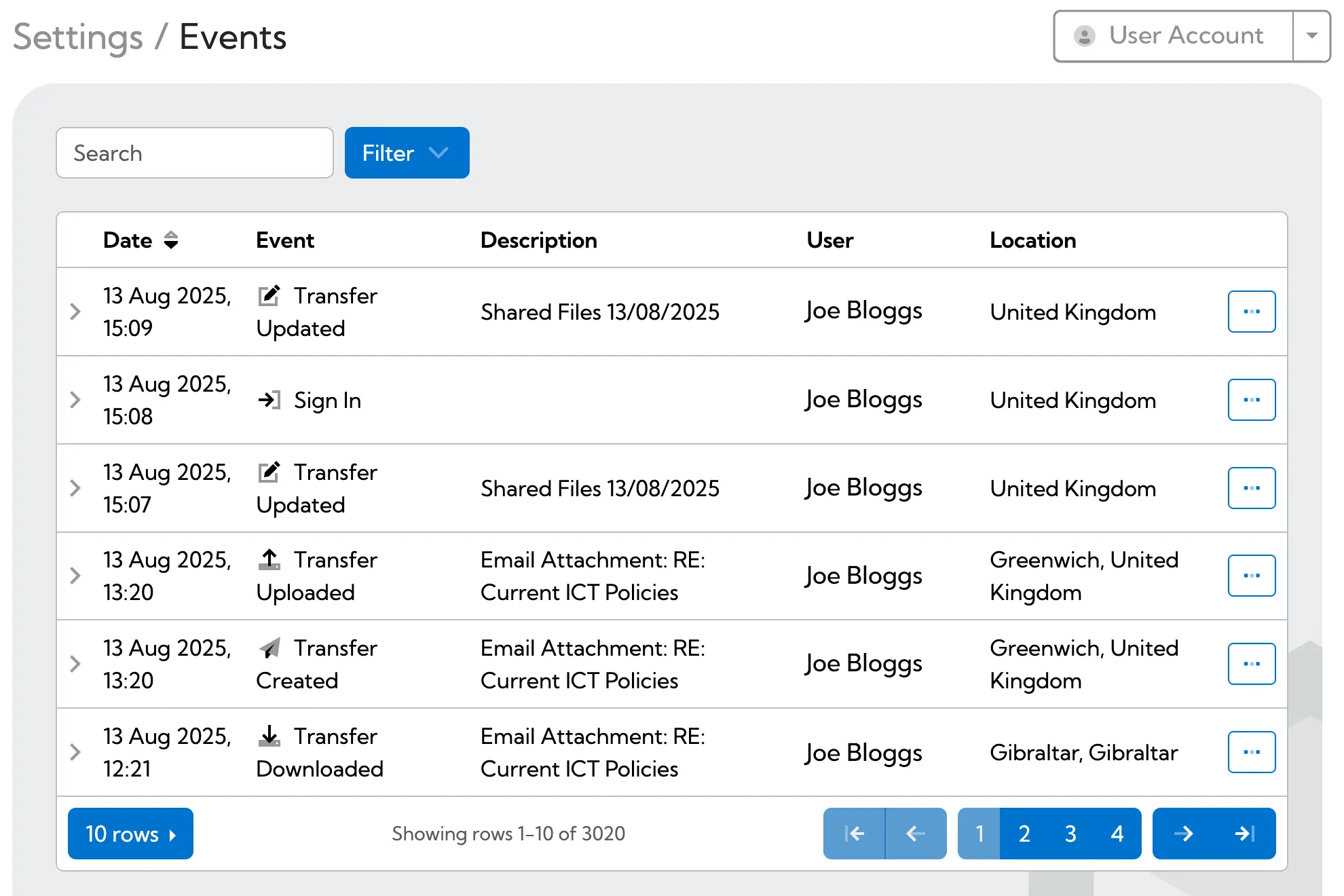Image resolution: width=1344 pixels, height=896 pixels.
Task: Change the 10 rows per page setting
Action: coord(130,834)
